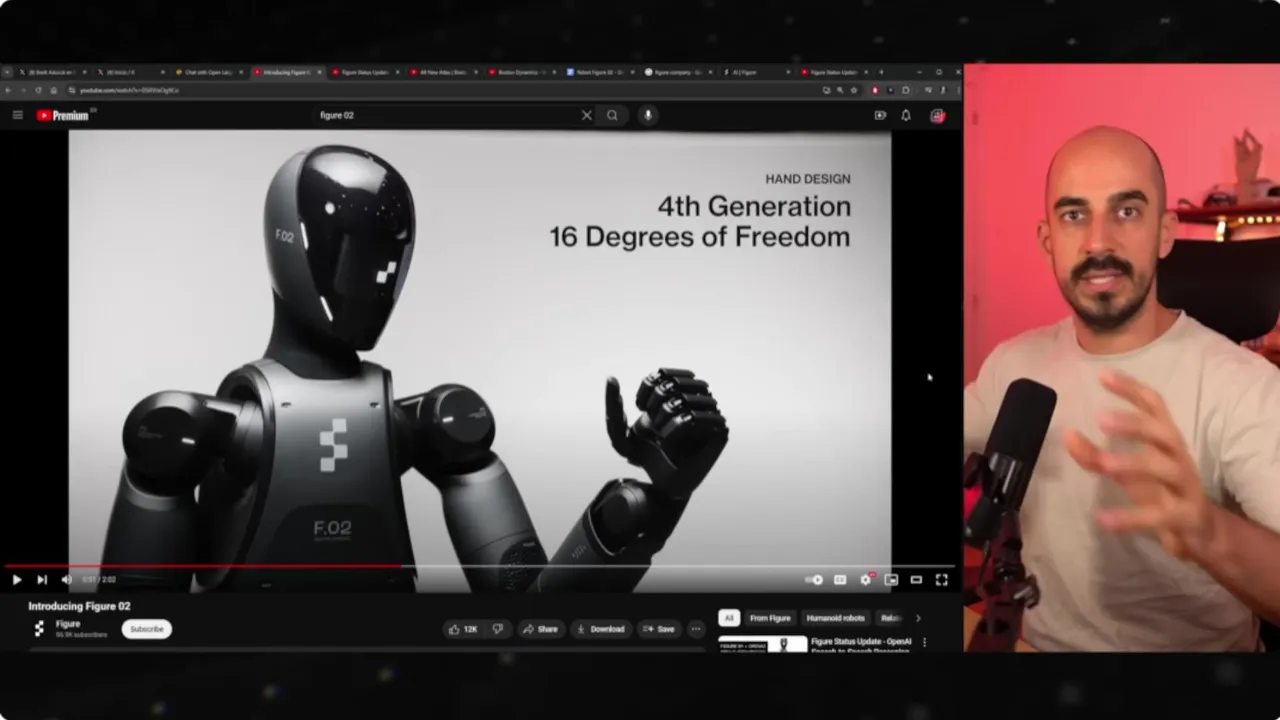Open the YouTube notifications bell
The height and width of the screenshot is (720, 1280).
[x=906, y=115]
